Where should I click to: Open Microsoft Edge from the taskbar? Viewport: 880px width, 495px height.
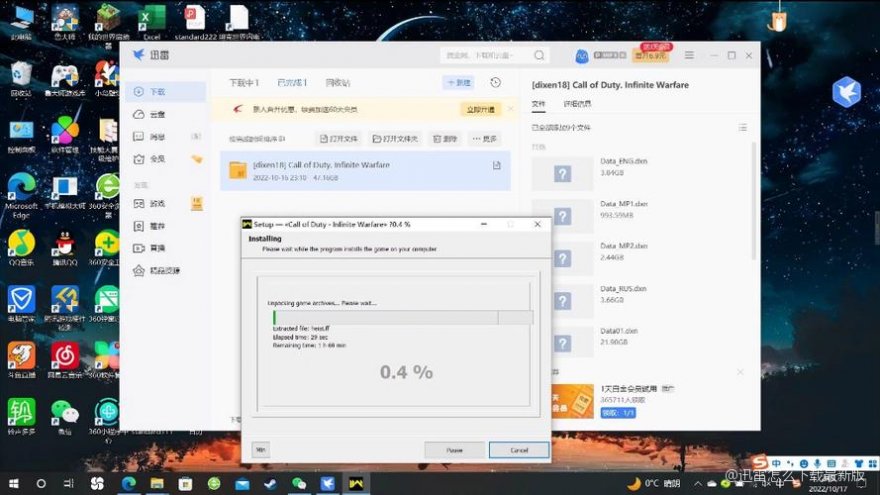point(129,483)
